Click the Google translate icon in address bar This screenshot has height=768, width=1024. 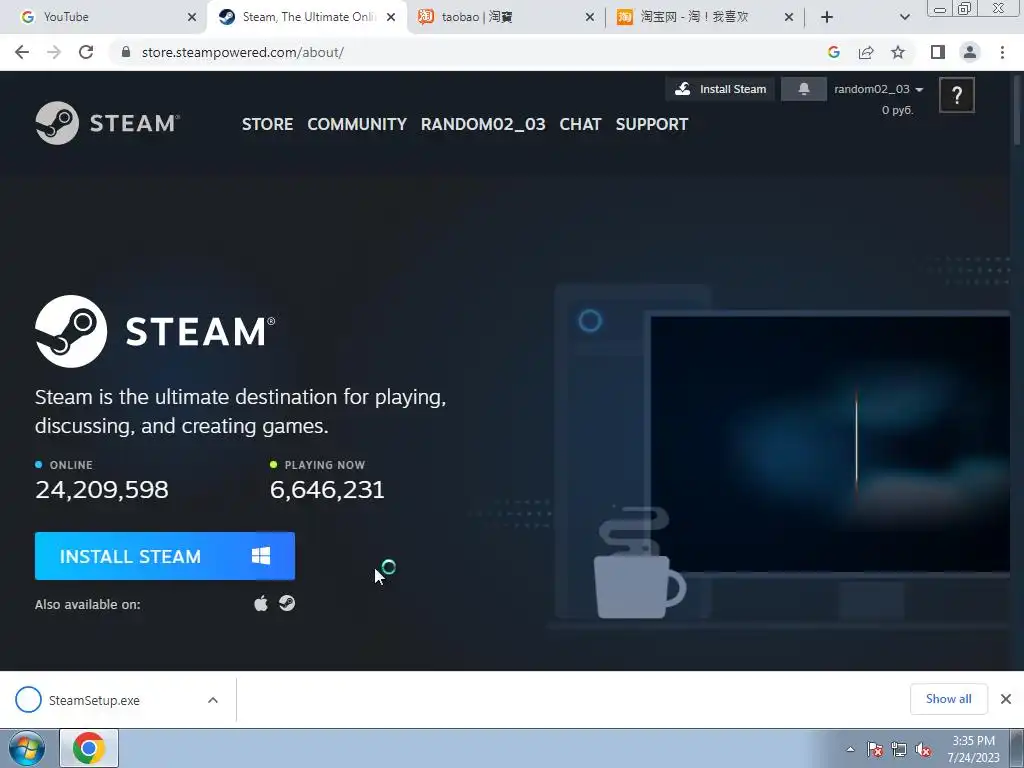(x=833, y=52)
